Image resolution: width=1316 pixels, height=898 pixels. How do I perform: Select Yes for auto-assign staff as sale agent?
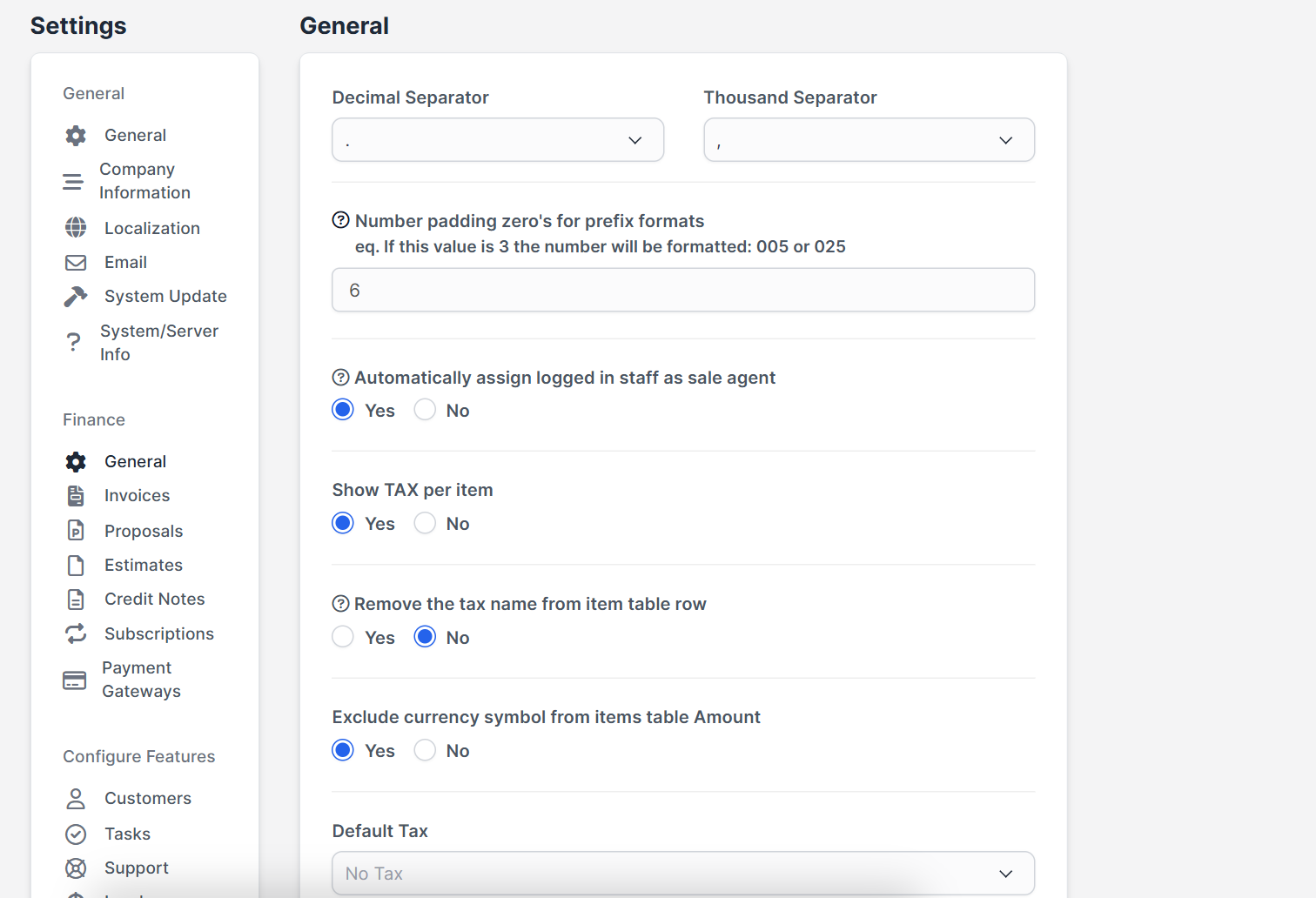[343, 410]
